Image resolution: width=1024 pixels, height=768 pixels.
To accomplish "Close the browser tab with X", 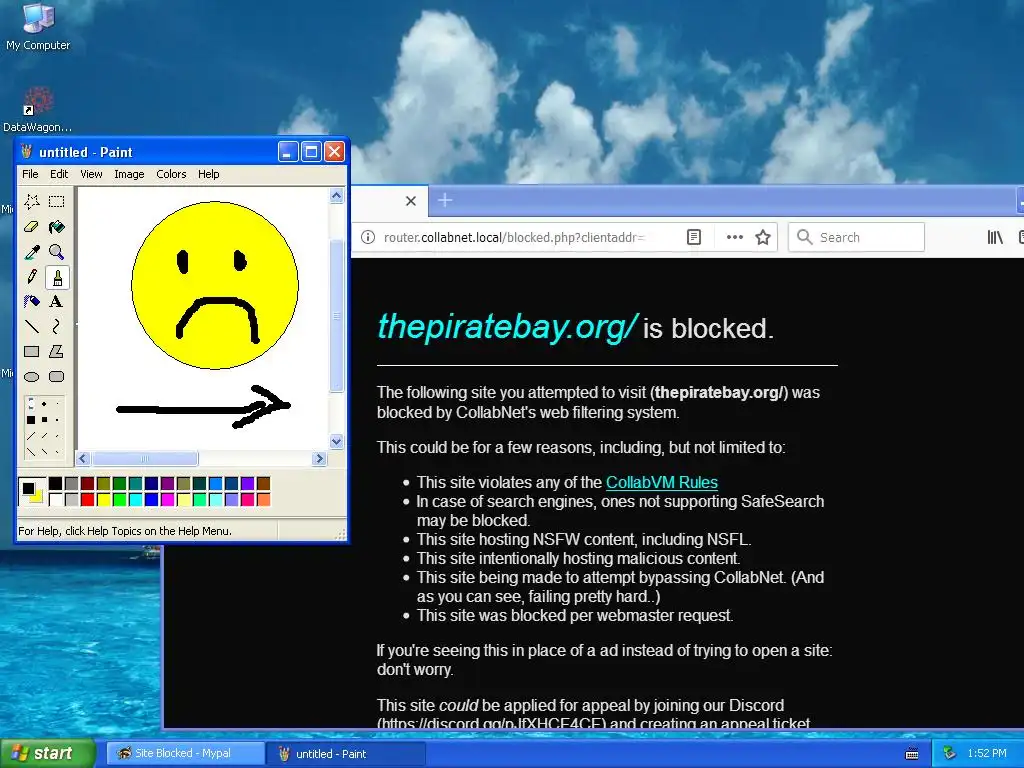I will coord(411,201).
